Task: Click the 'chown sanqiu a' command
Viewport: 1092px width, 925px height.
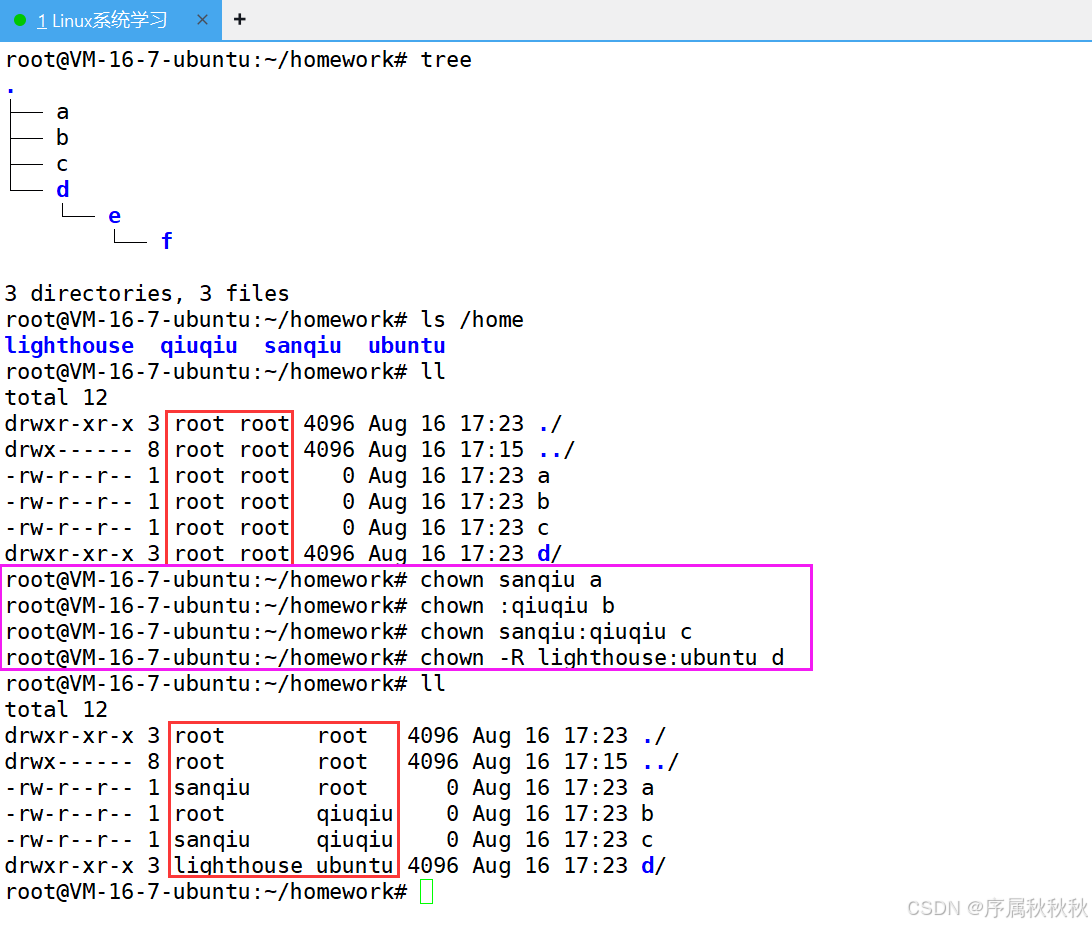Action: pos(511,580)
